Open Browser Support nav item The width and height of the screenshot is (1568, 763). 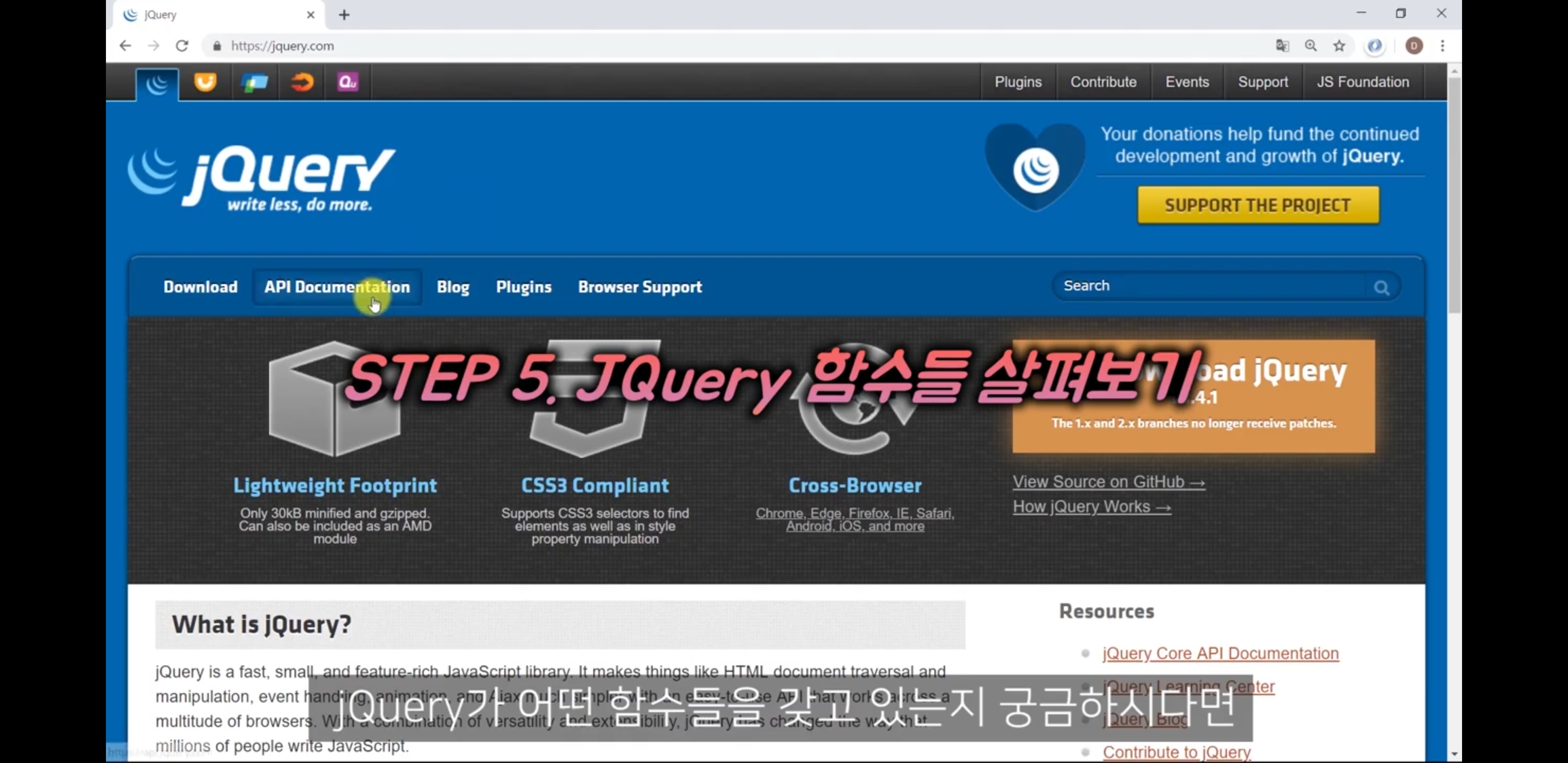click(640, 287)
